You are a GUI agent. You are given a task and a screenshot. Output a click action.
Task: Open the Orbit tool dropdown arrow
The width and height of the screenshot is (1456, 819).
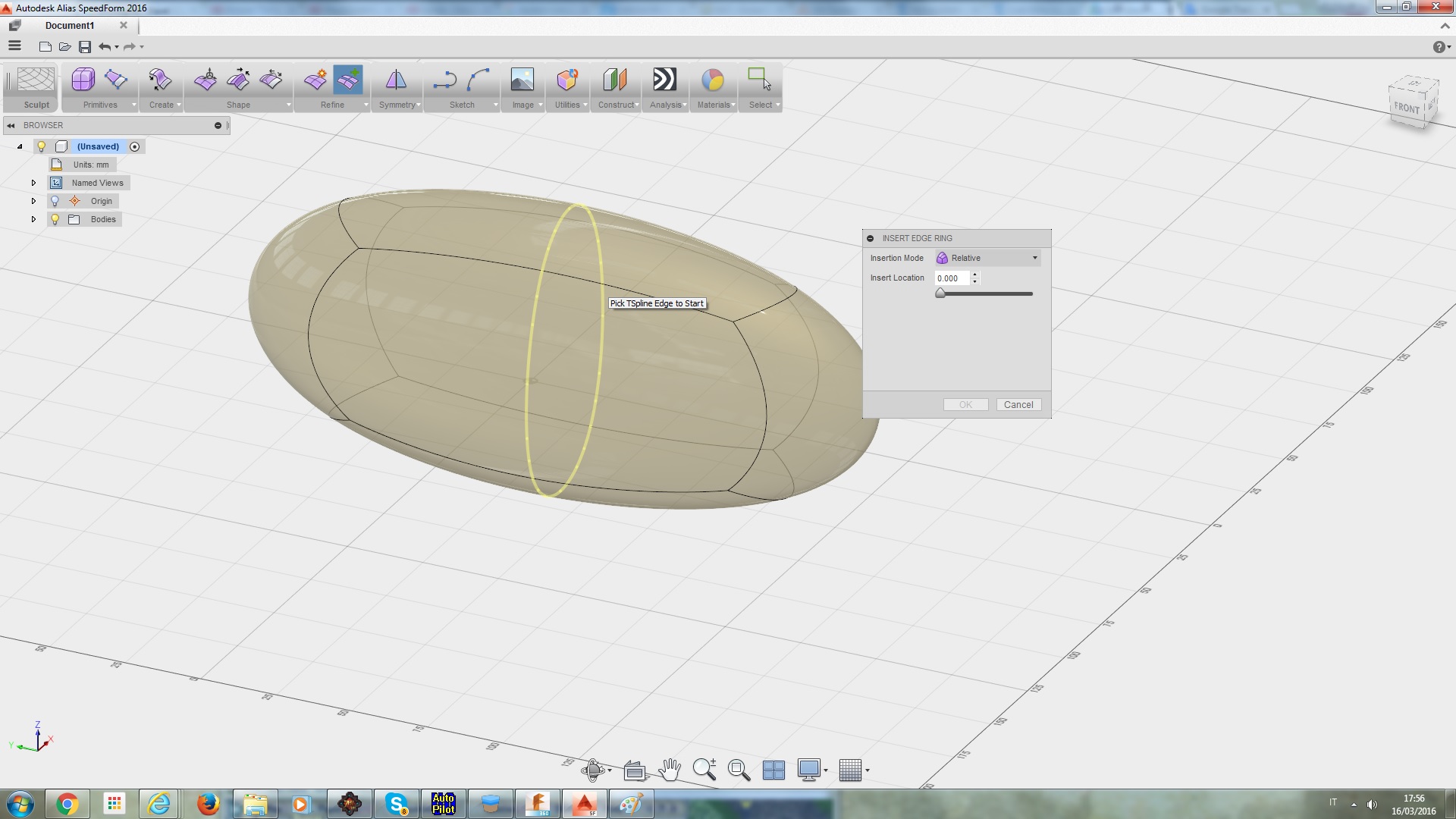click(x=610, y=770)
